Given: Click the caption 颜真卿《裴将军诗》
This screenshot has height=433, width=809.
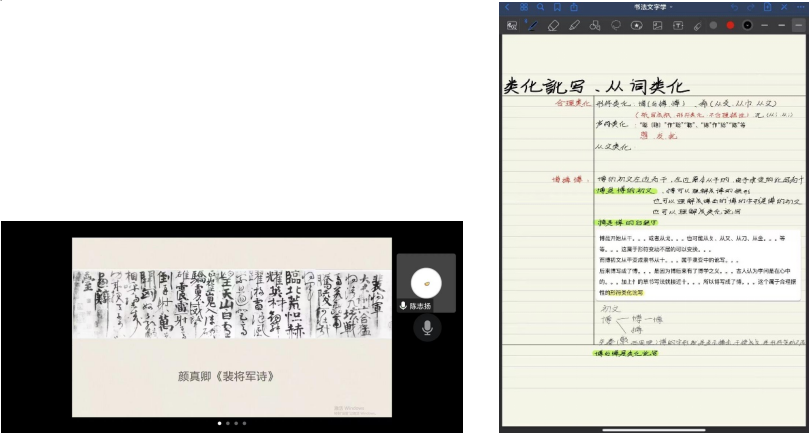Looking at the screenshot, I should 226,376.
